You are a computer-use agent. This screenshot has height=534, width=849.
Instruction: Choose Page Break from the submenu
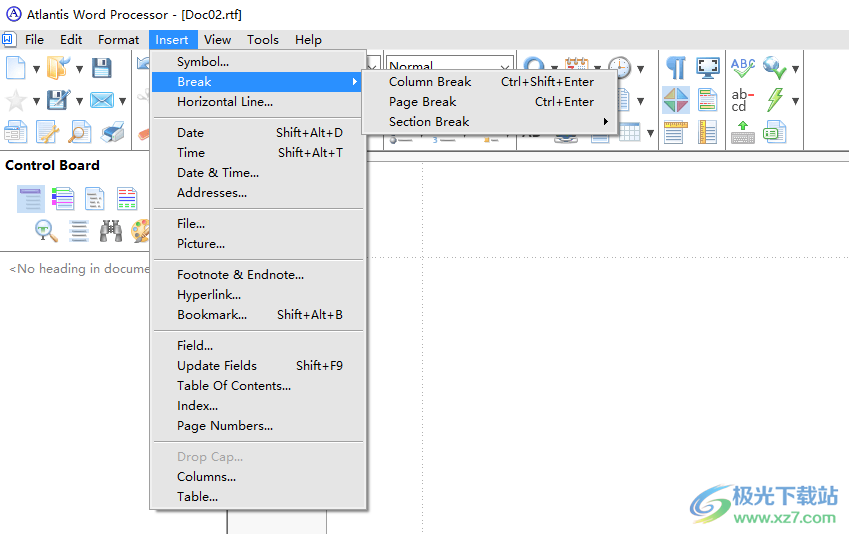tap(422, 102)
